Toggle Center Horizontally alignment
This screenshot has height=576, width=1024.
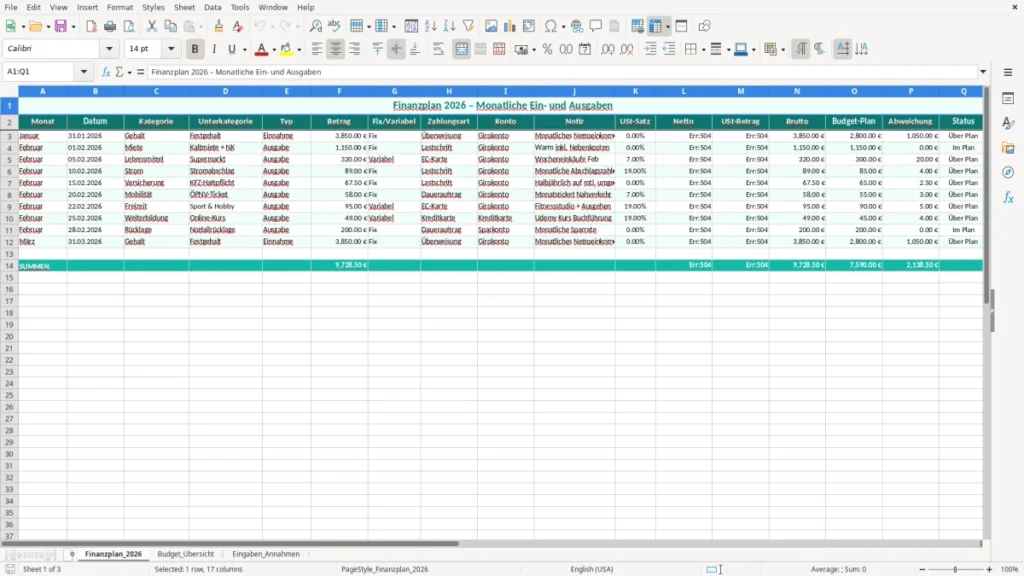336,49
